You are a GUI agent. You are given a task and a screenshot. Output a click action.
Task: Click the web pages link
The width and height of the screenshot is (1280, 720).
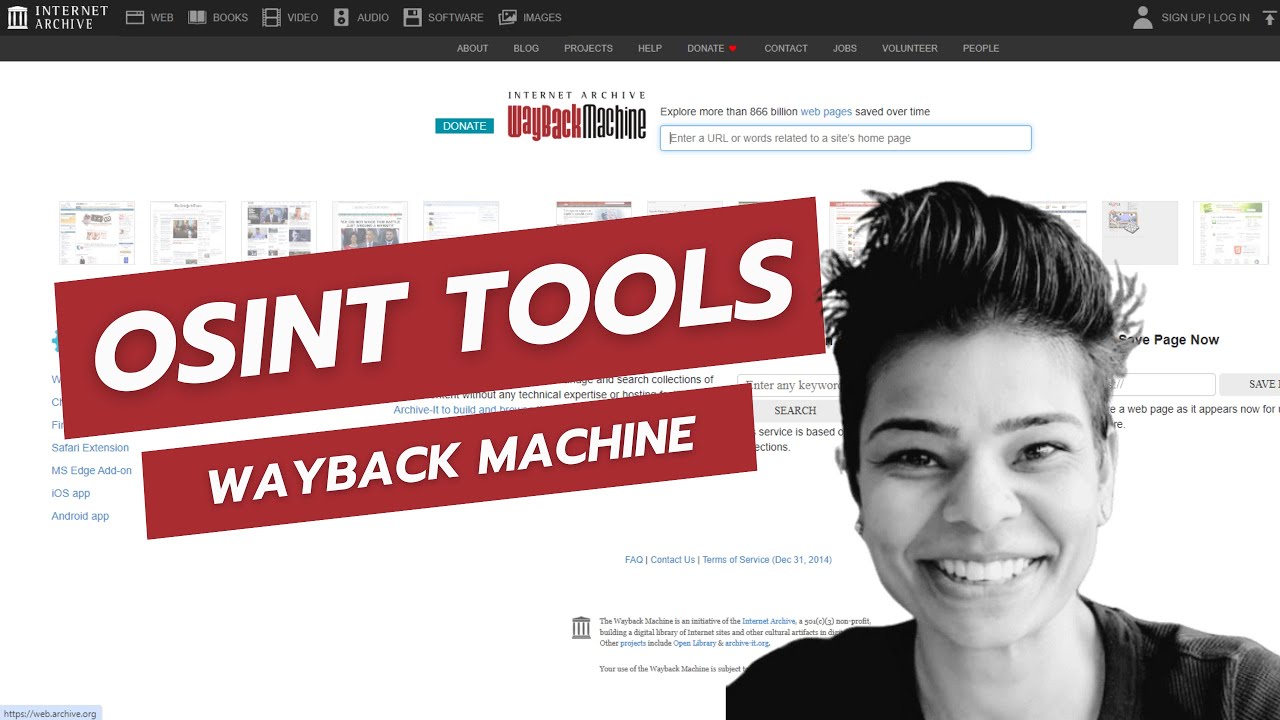(826, 112)
